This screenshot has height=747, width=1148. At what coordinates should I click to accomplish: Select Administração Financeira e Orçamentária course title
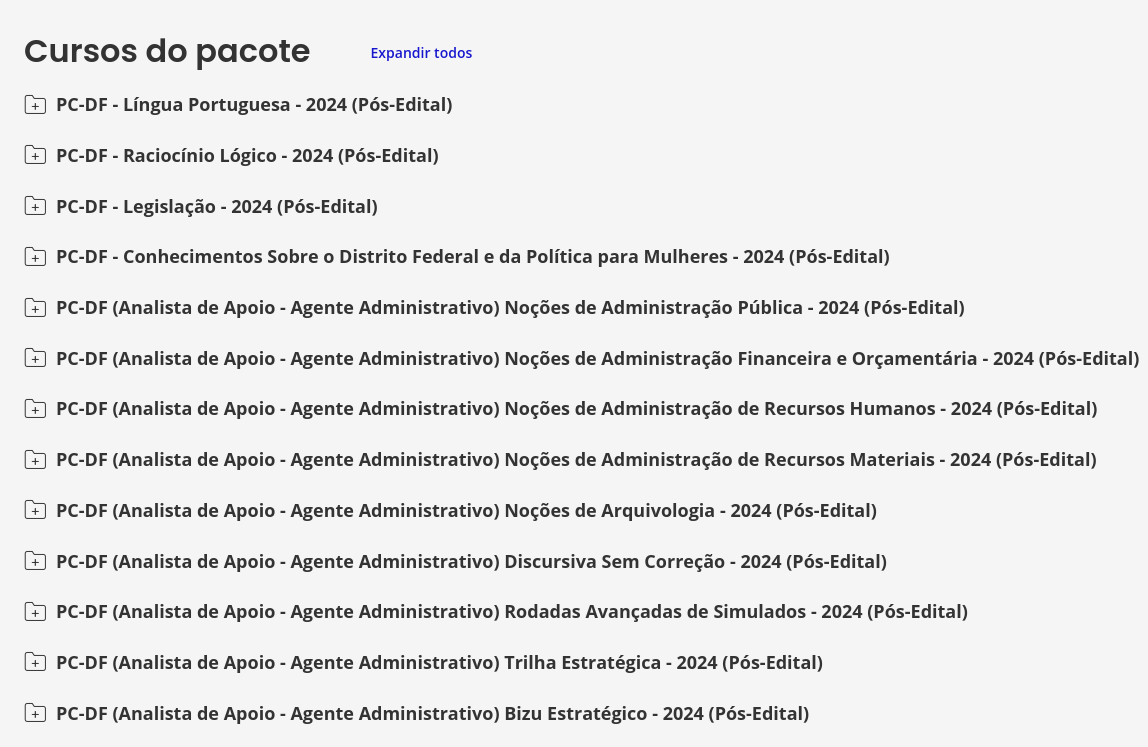pos(597,359)
